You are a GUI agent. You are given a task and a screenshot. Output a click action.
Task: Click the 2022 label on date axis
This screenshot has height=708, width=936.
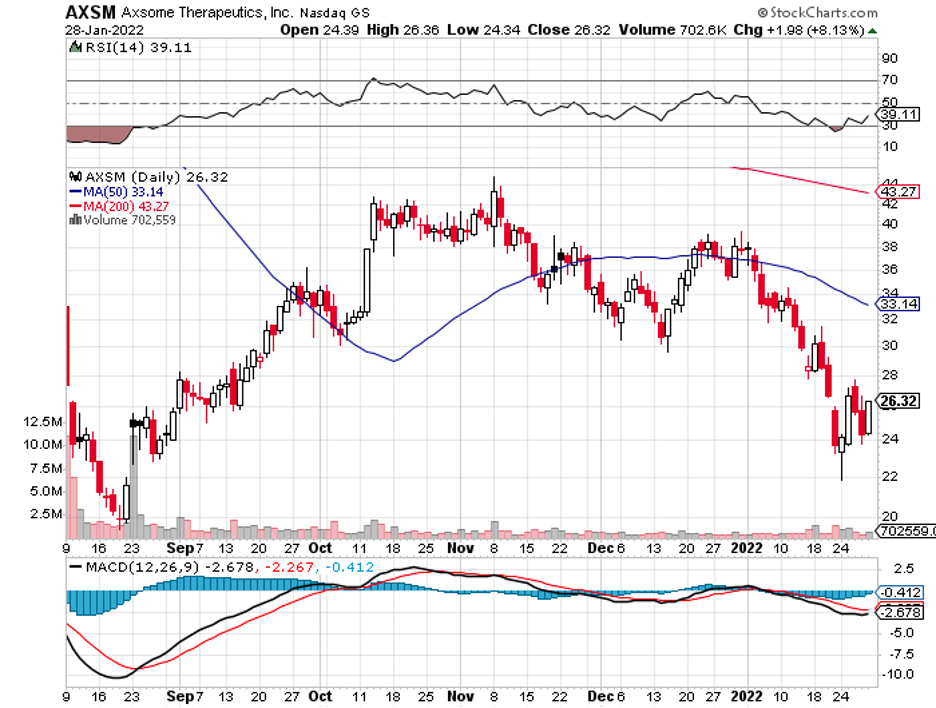(748, 548)
